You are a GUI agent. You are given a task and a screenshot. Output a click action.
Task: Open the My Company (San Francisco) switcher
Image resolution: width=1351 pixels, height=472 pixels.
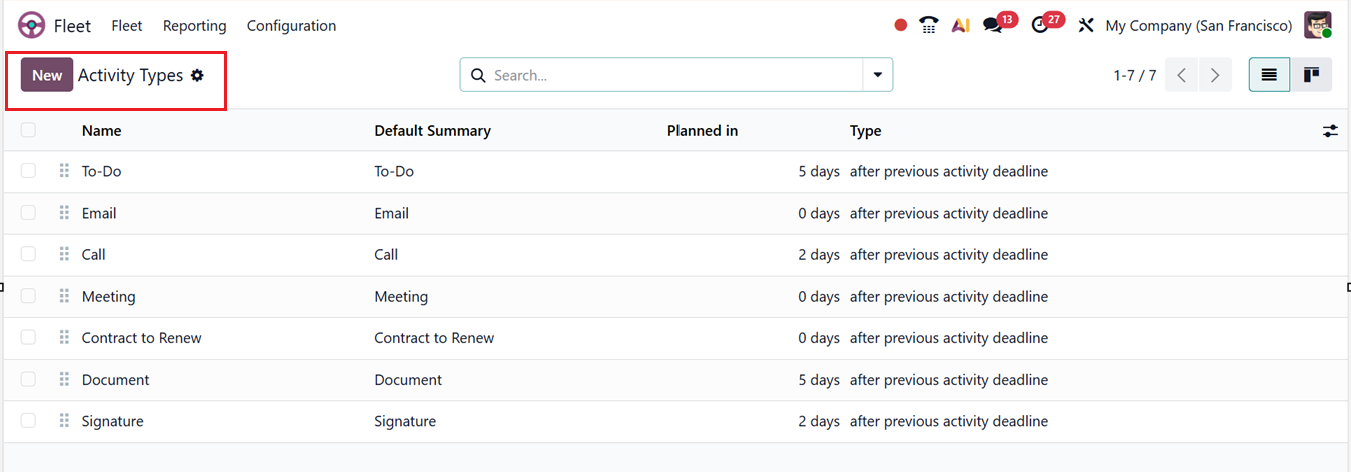1198,25
